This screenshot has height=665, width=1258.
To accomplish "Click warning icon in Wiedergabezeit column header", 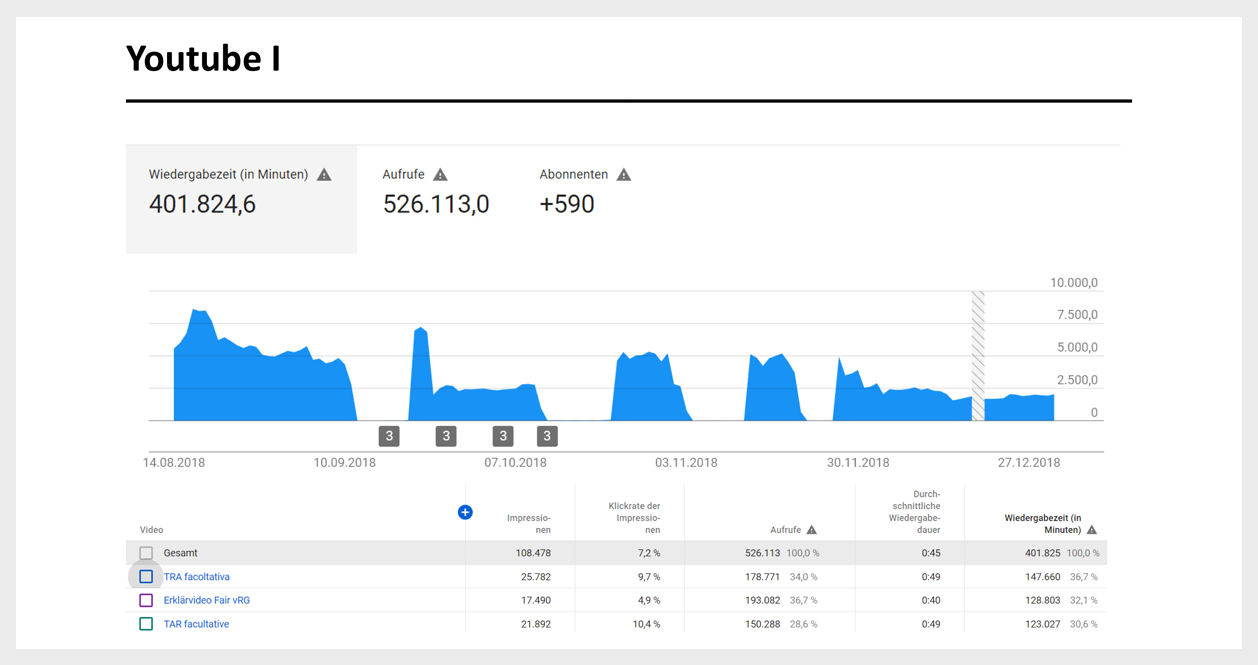I will [x=1092, y=530].
